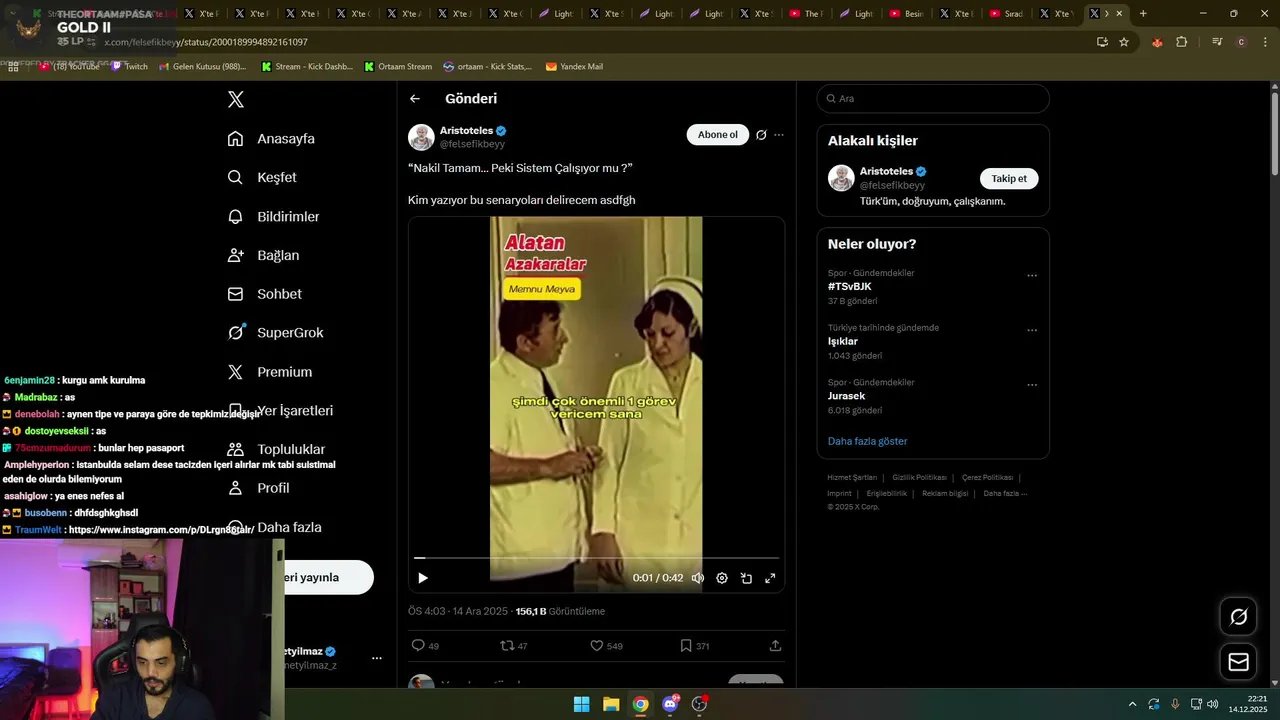
Task: Click Daha fazla göster link
Action: pyautogui.click(x=868, y=441)
